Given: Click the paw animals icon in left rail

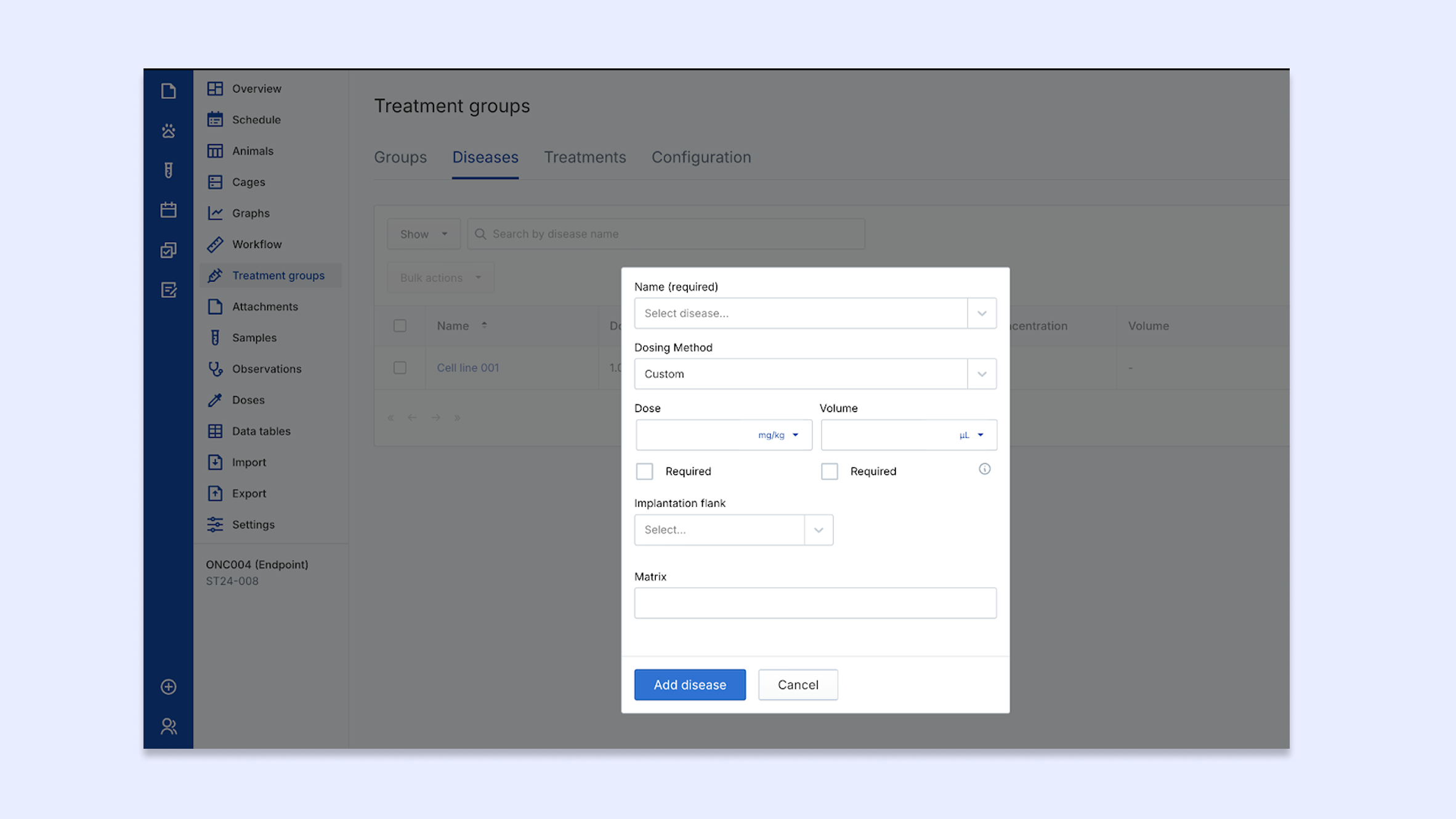Looking at the screenshot, I should coord(168,131).
